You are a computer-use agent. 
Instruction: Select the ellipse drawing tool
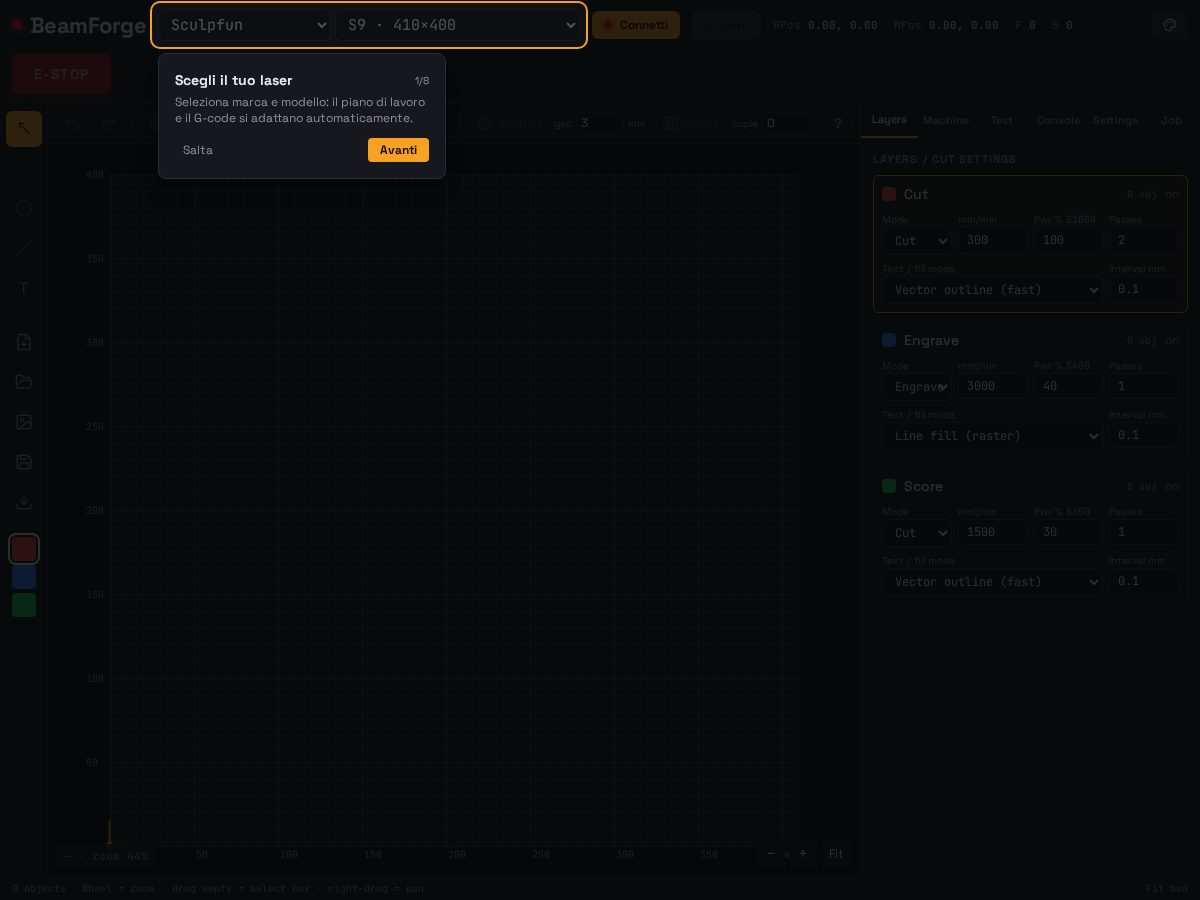(24, 208)
